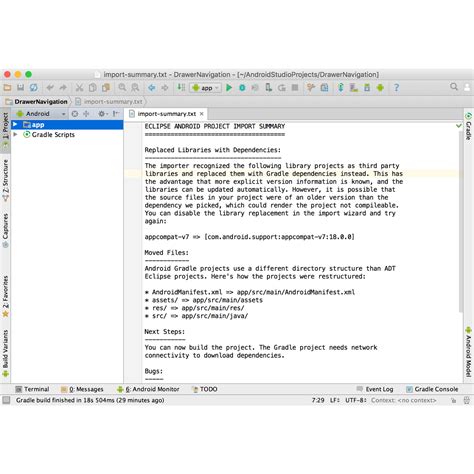Open the Android project view dropdown
Viewport: 474px width, 474px height.
(41, 114)
